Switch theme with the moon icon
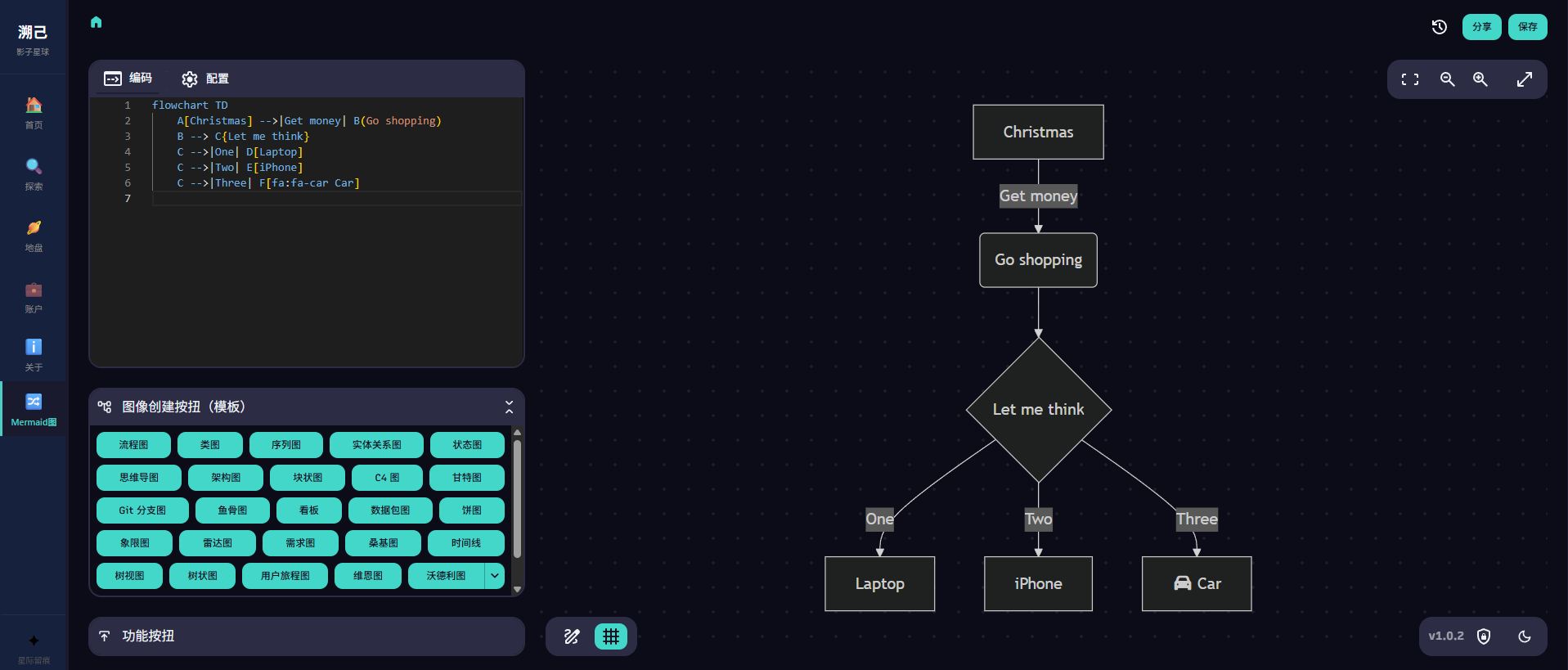This screenshot has width=1568, height=670. coord(1525,636)
